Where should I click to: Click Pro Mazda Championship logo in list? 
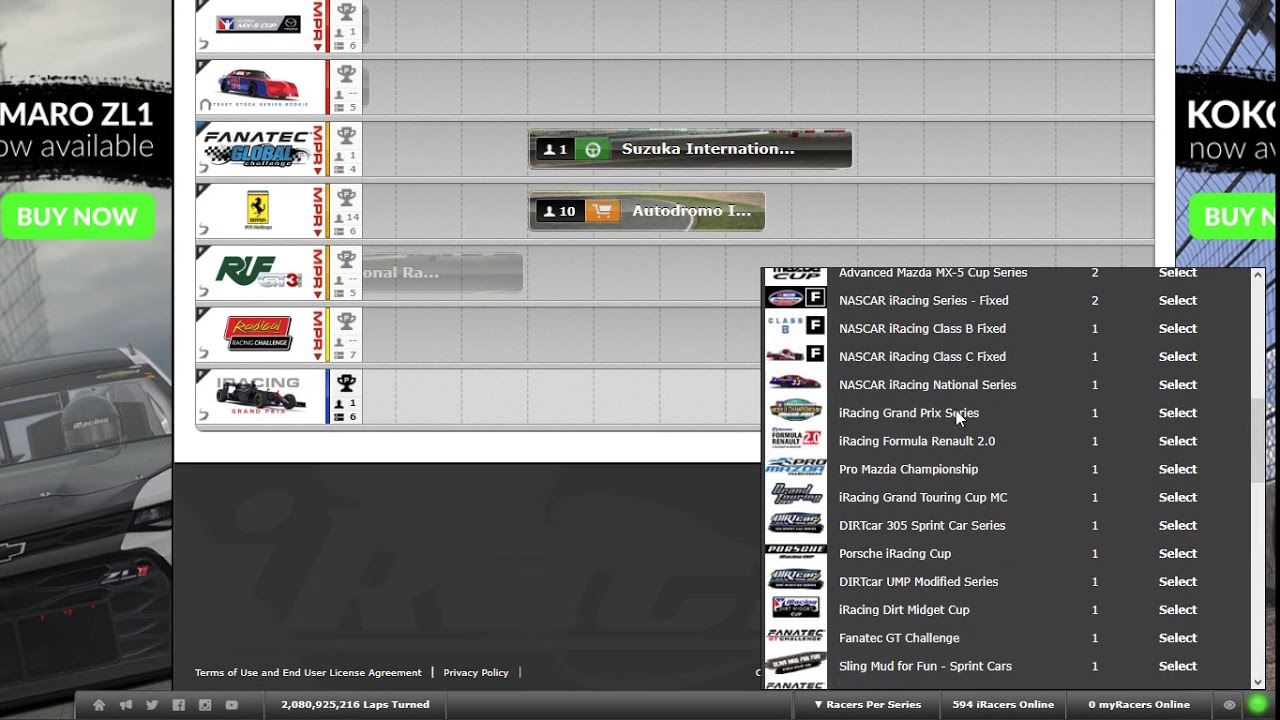[795, 466]
